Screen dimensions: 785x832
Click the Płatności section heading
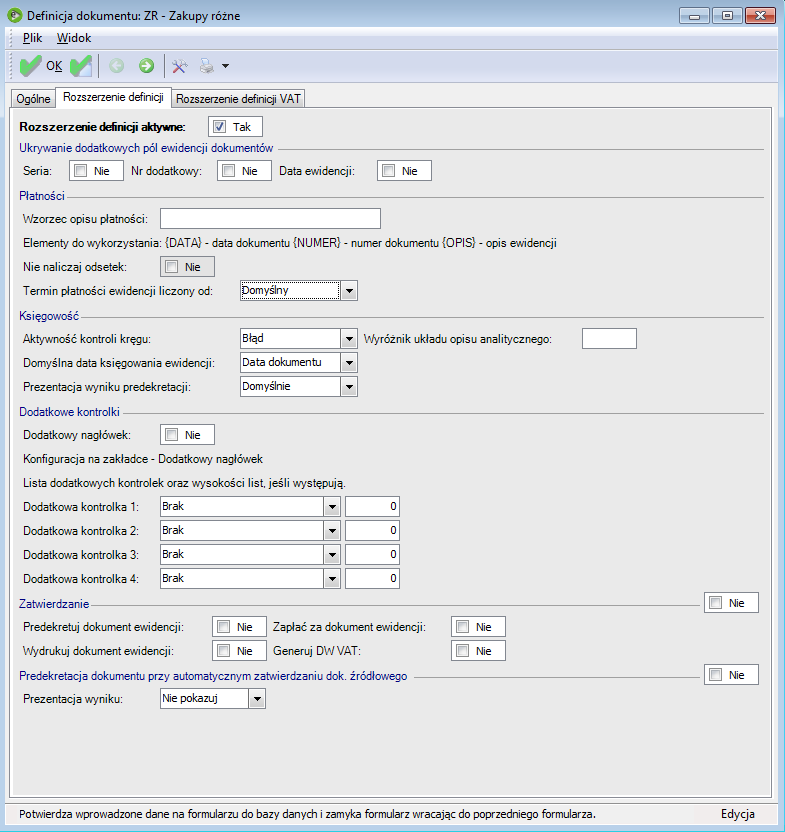42,196
